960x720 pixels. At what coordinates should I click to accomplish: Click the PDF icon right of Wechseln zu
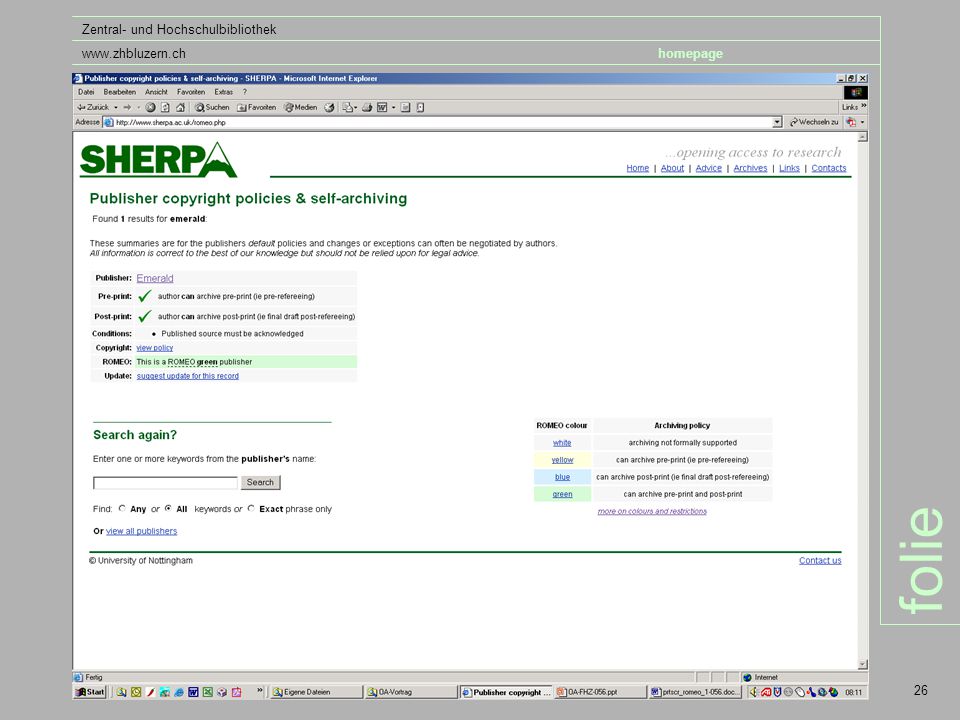point(851,122)
